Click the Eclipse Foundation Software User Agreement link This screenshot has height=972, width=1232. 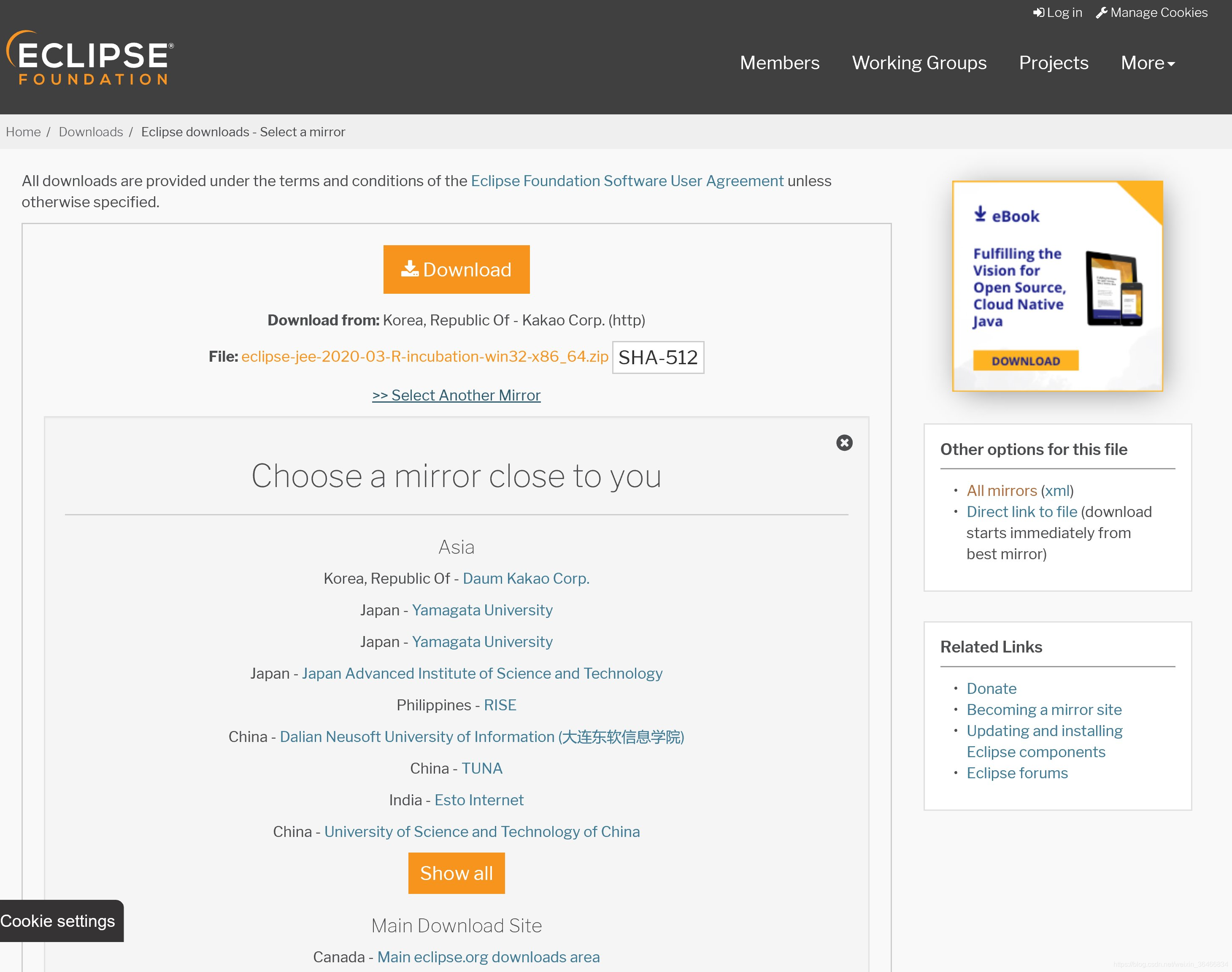pyautogui.click(x=627, y=181)
